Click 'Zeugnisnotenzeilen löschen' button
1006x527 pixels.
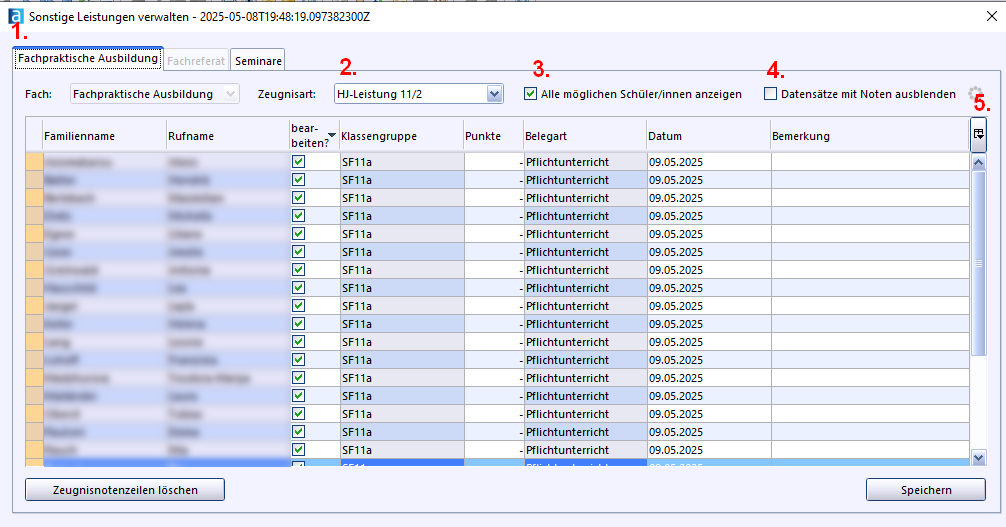pyautogui.click(x=125, y=490)
